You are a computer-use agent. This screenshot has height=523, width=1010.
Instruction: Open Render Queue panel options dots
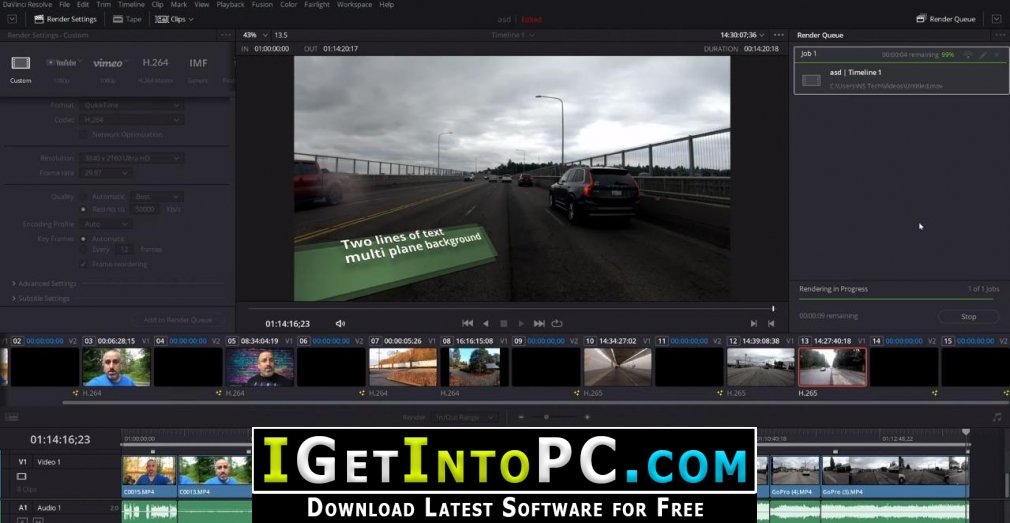tap(998, 35)
